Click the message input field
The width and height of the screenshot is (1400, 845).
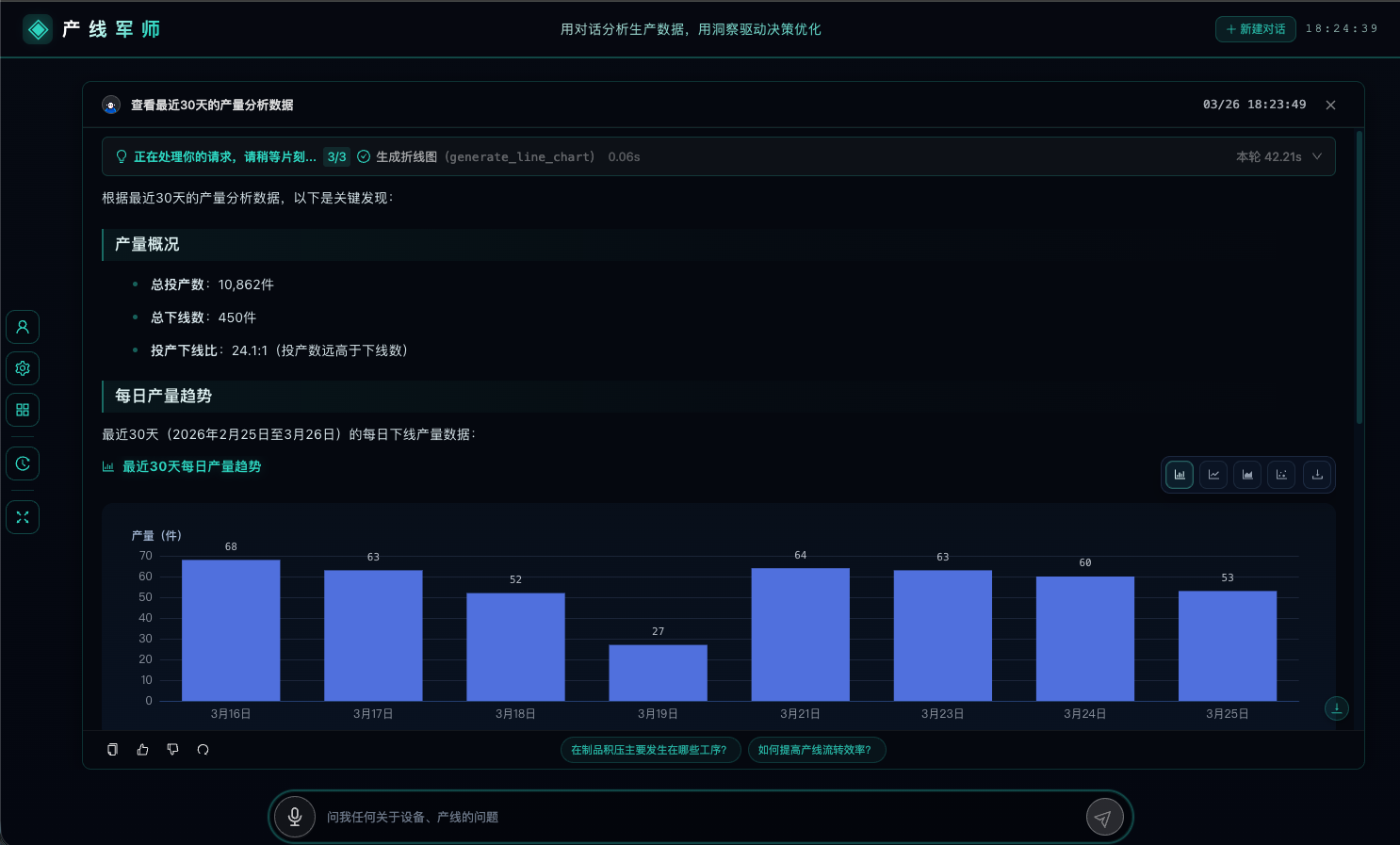[x=697, y=817]
